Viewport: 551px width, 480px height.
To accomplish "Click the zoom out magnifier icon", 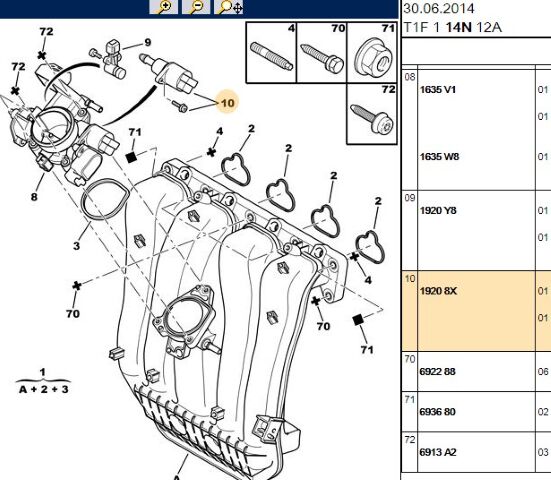I will (x=196, y=7).
